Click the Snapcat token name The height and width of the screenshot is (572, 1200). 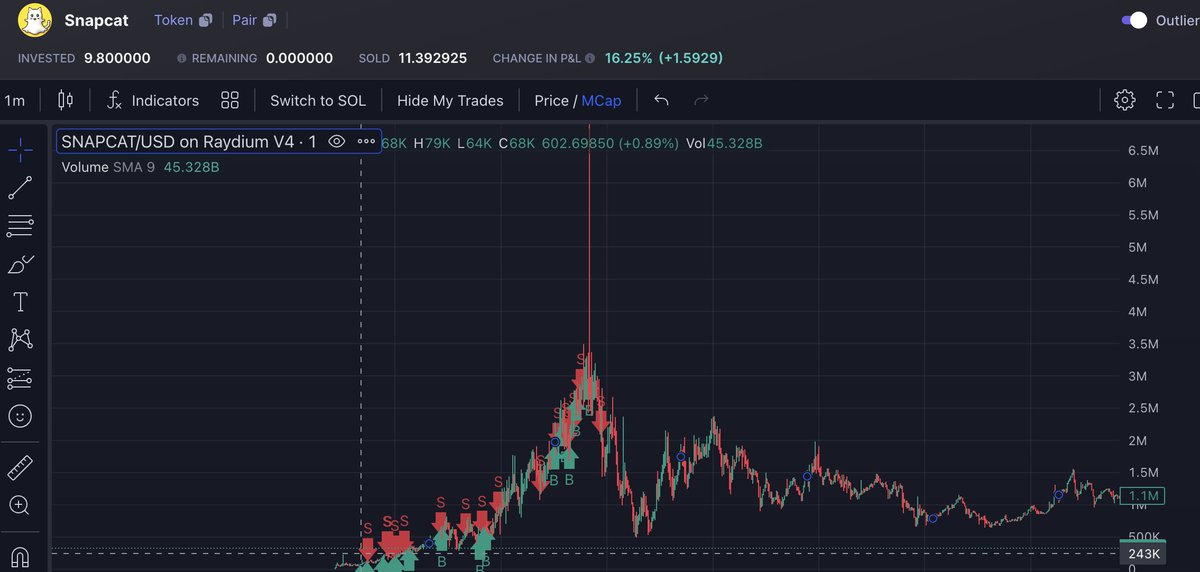(x=96, y=20)
